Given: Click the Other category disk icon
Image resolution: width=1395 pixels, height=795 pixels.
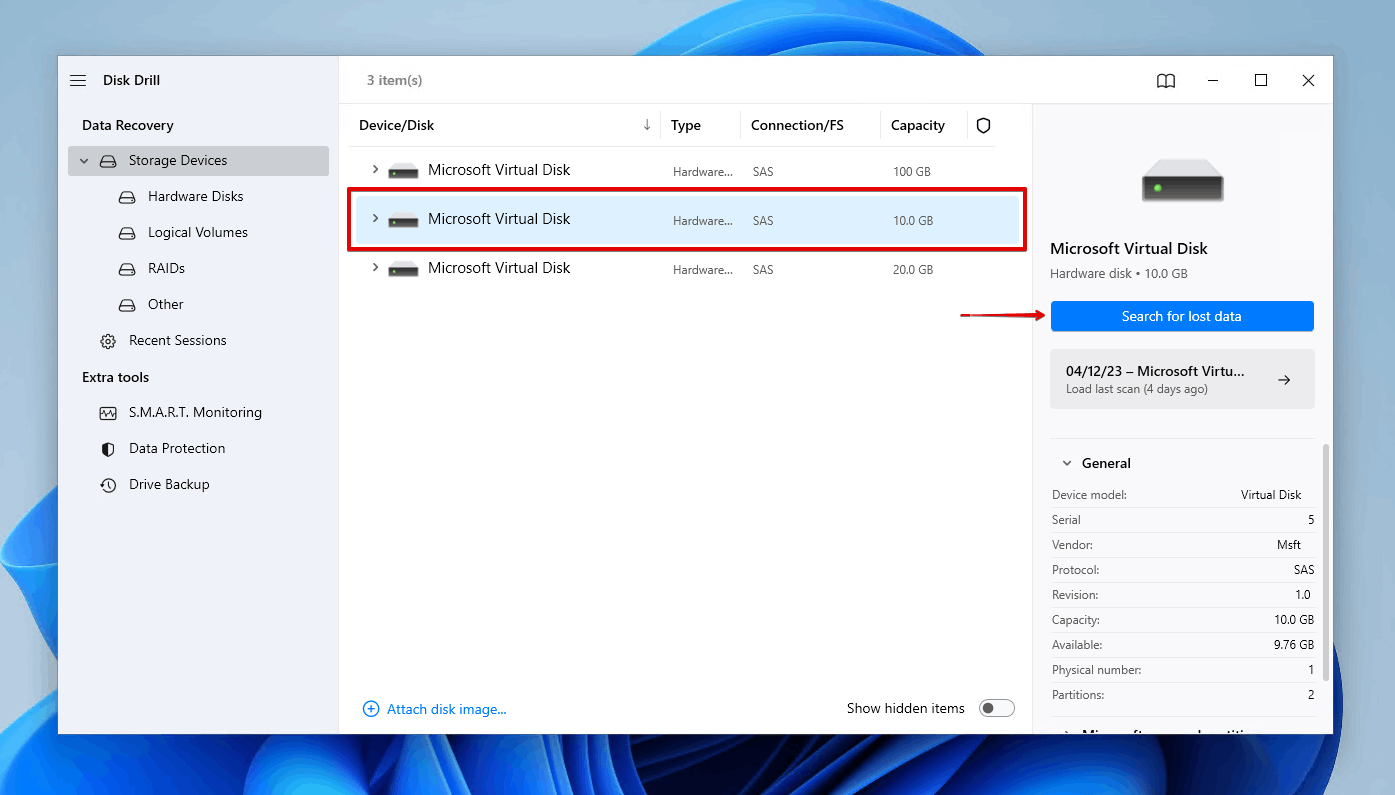Looking at the screenshot, I should coord(127,305).
